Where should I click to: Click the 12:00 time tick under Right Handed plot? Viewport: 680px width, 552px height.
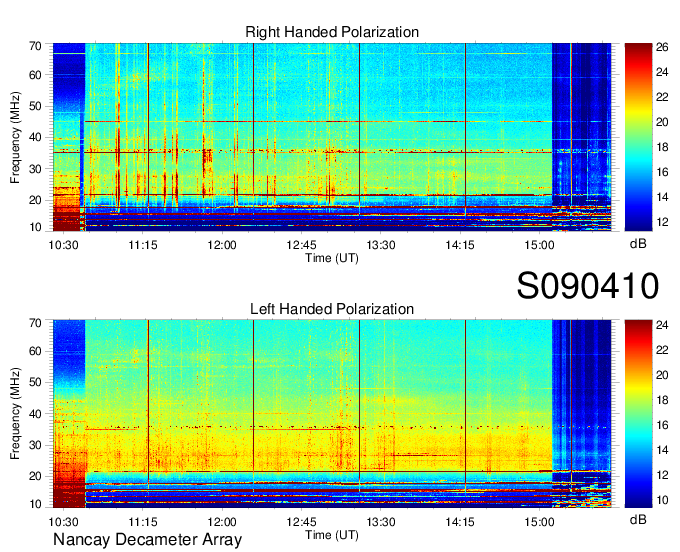click(x=222, y=245)
